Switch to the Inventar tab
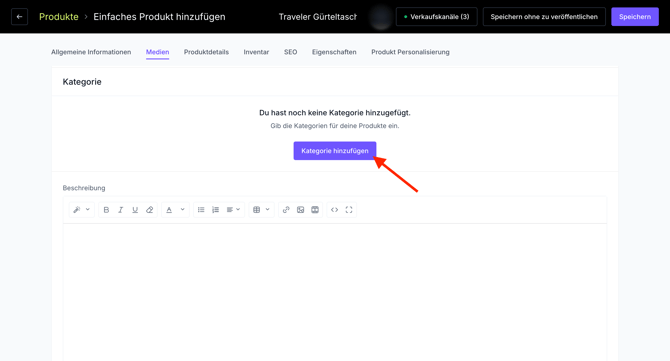 click(x=256, y=52)
